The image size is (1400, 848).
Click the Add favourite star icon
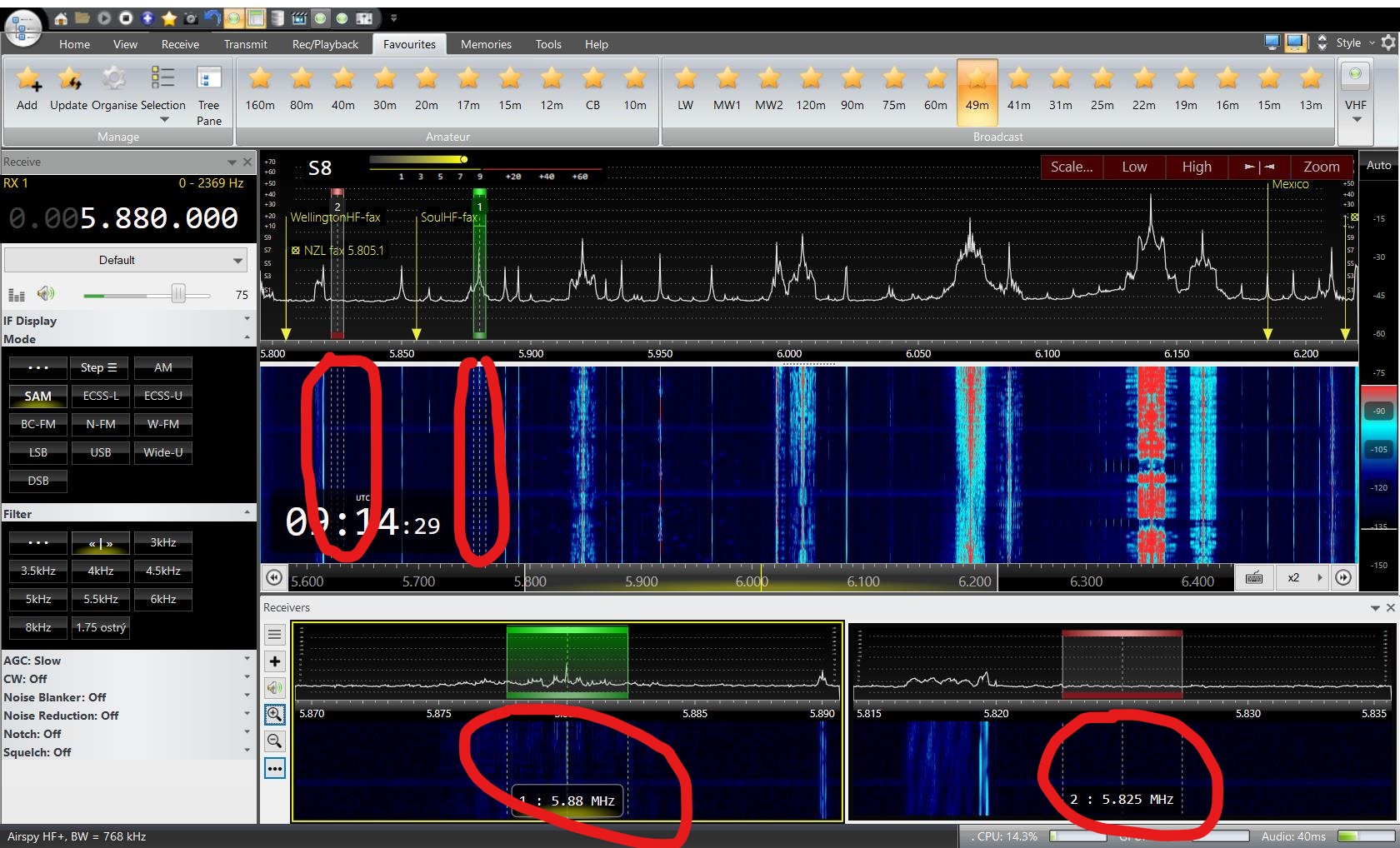point(27,81)
